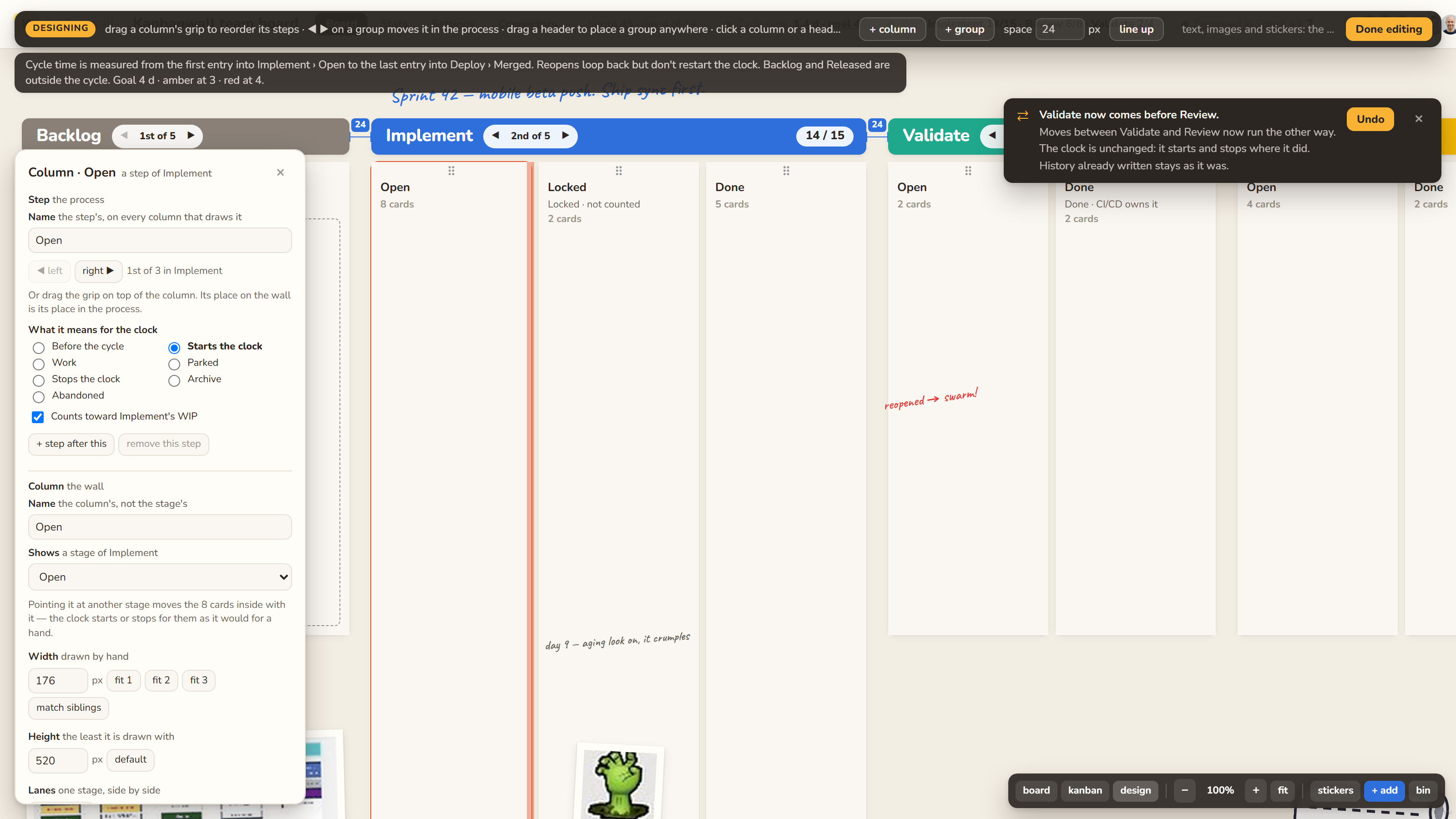This screenshot has height=819, width=1456.
Task: Open the stickers panel
Action: click(1335, 790)
